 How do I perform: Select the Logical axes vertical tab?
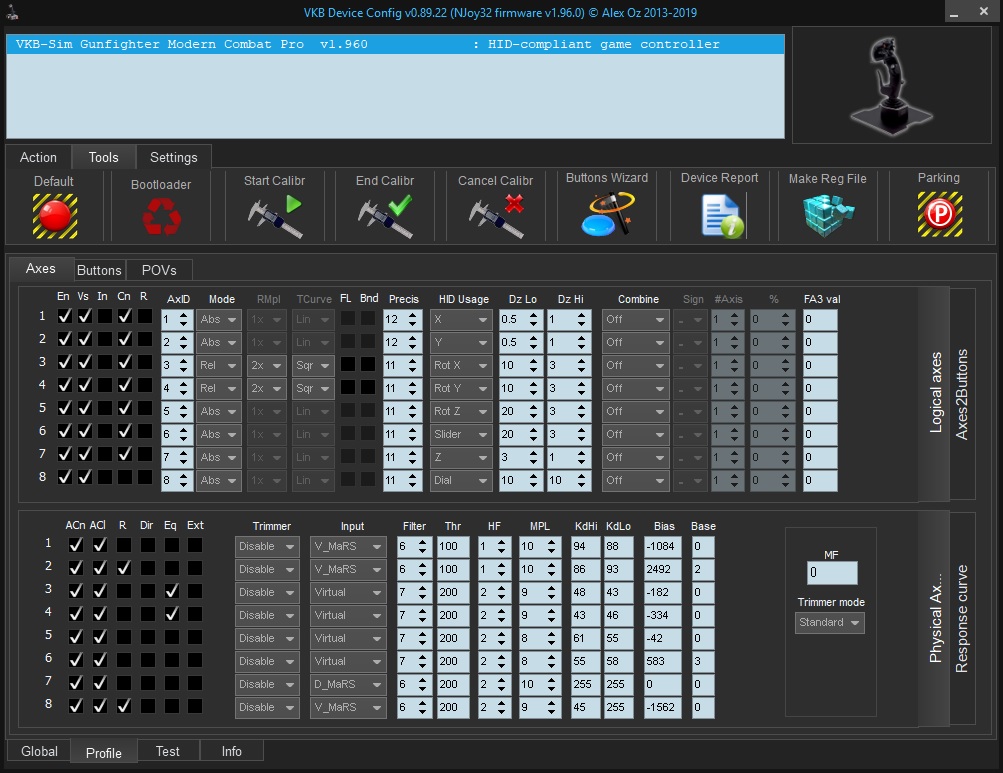tap(935, 394)
